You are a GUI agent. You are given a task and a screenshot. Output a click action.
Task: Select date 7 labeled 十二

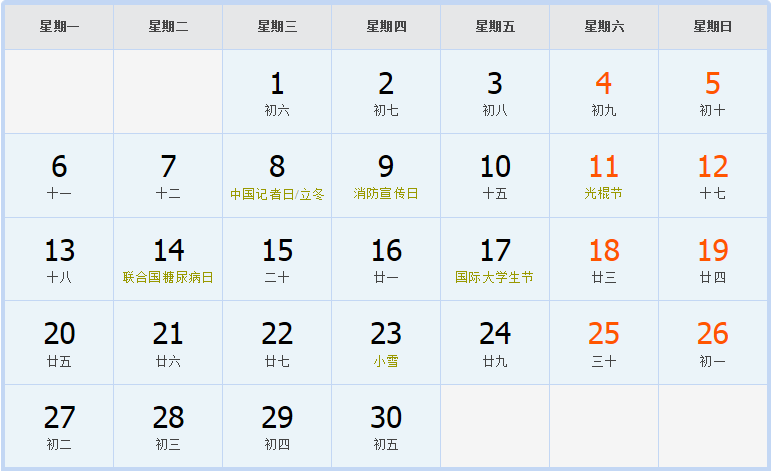pyautogui.click(x=168, y=176)
